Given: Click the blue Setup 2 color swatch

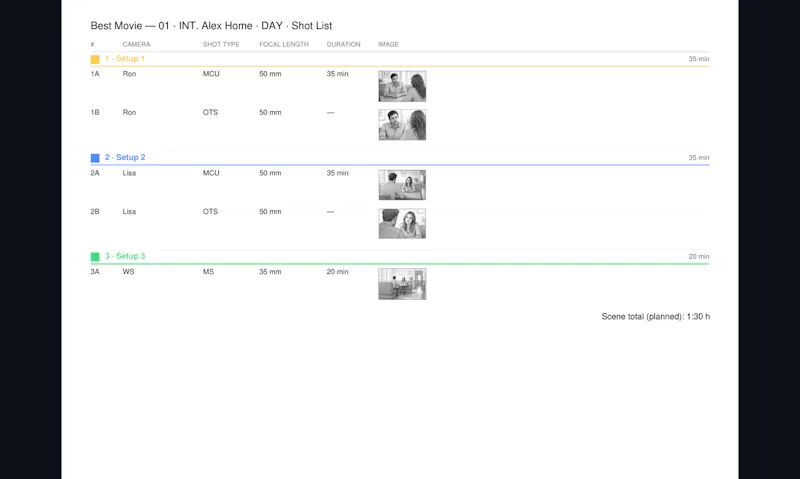Looking at the screenshot, I should pyautogui.click(x=95, y=158).
